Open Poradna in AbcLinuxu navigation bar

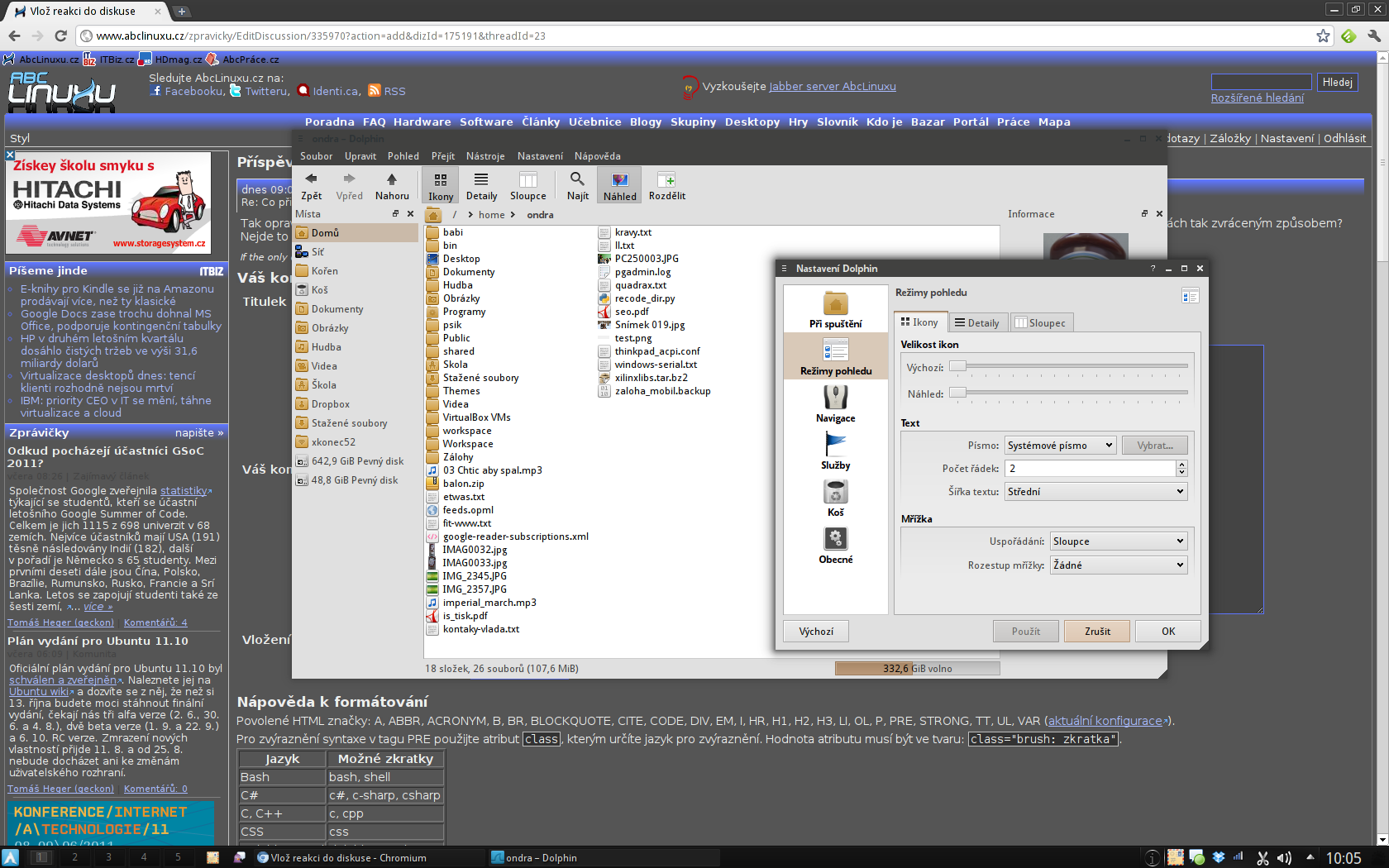[329, 122]
